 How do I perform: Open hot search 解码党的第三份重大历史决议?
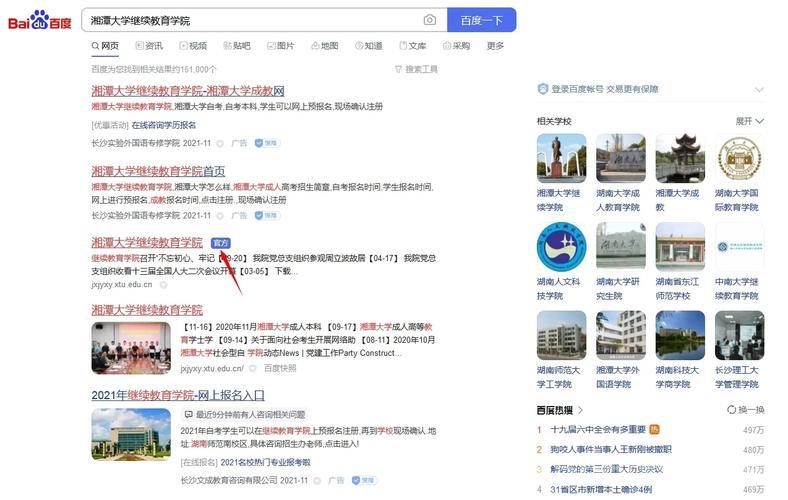tap(607, 469)
